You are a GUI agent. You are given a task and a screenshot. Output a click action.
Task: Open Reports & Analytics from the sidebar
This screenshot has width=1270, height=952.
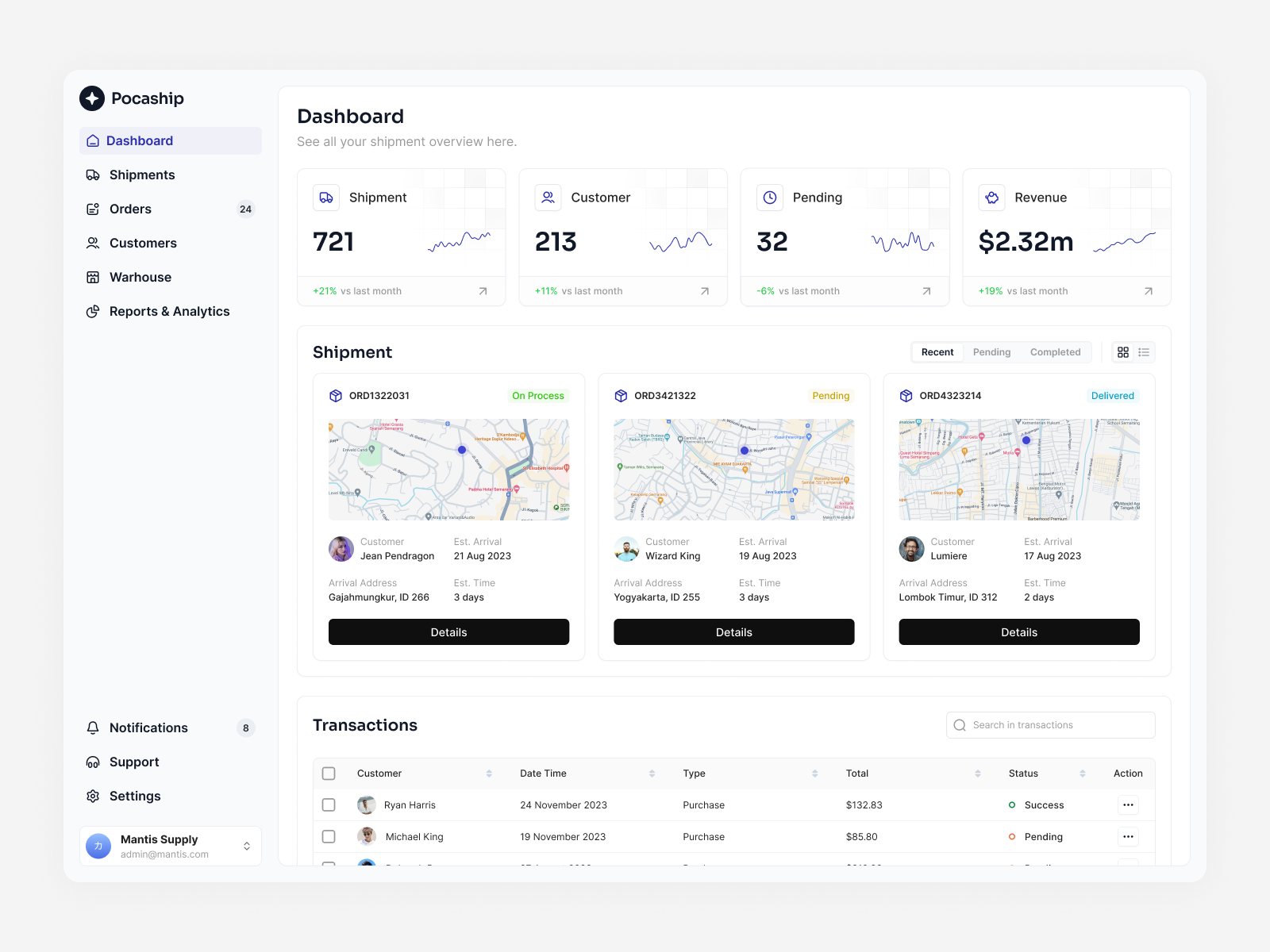tap(169, 311)
